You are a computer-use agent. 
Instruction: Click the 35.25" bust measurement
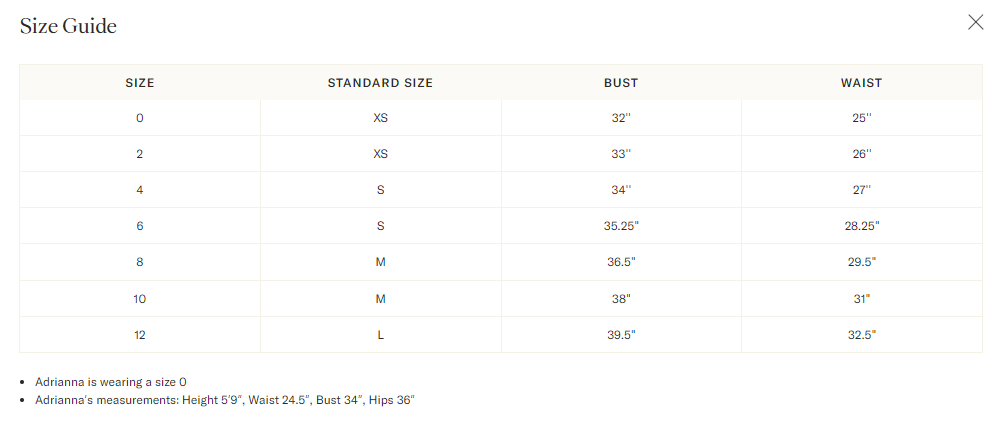coord(621,226)
